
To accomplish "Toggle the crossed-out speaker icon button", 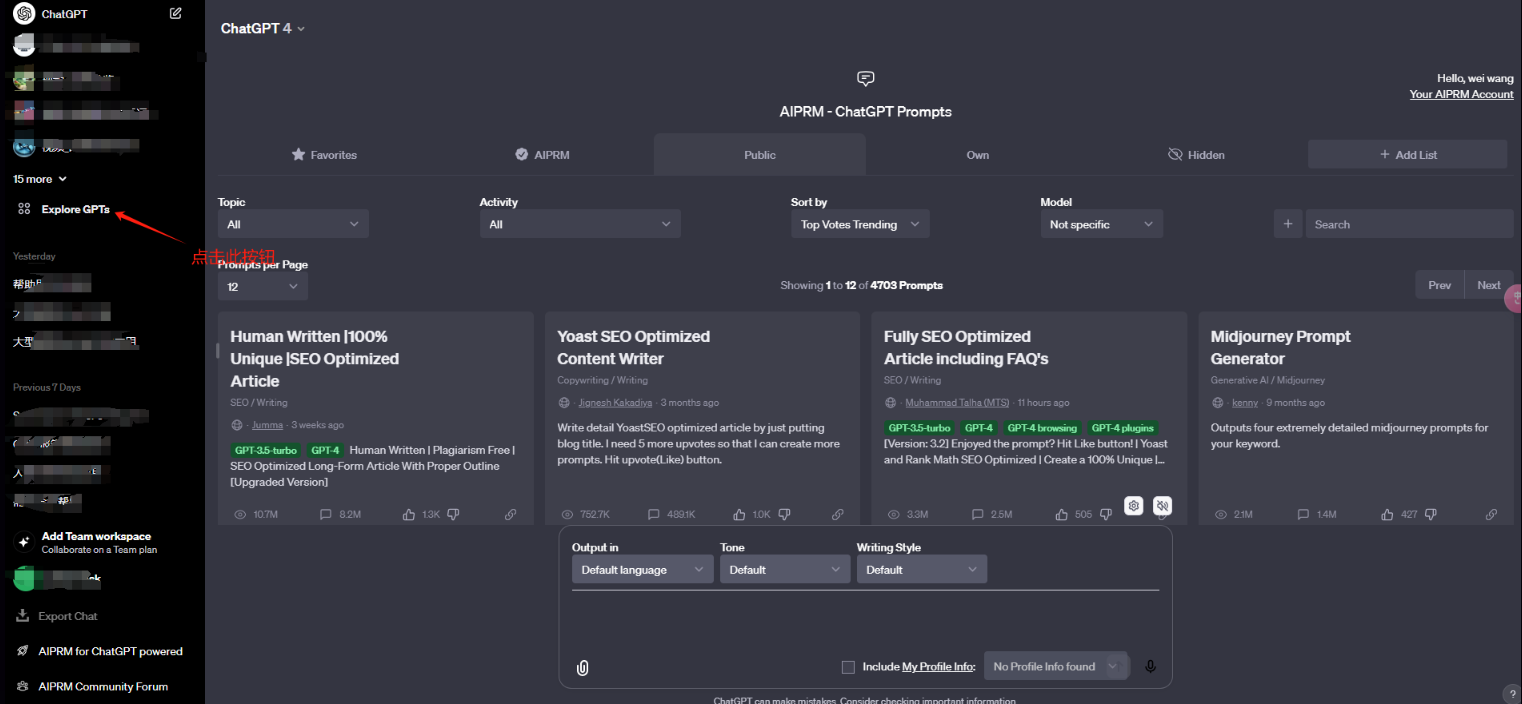I will coord(1162,506).
